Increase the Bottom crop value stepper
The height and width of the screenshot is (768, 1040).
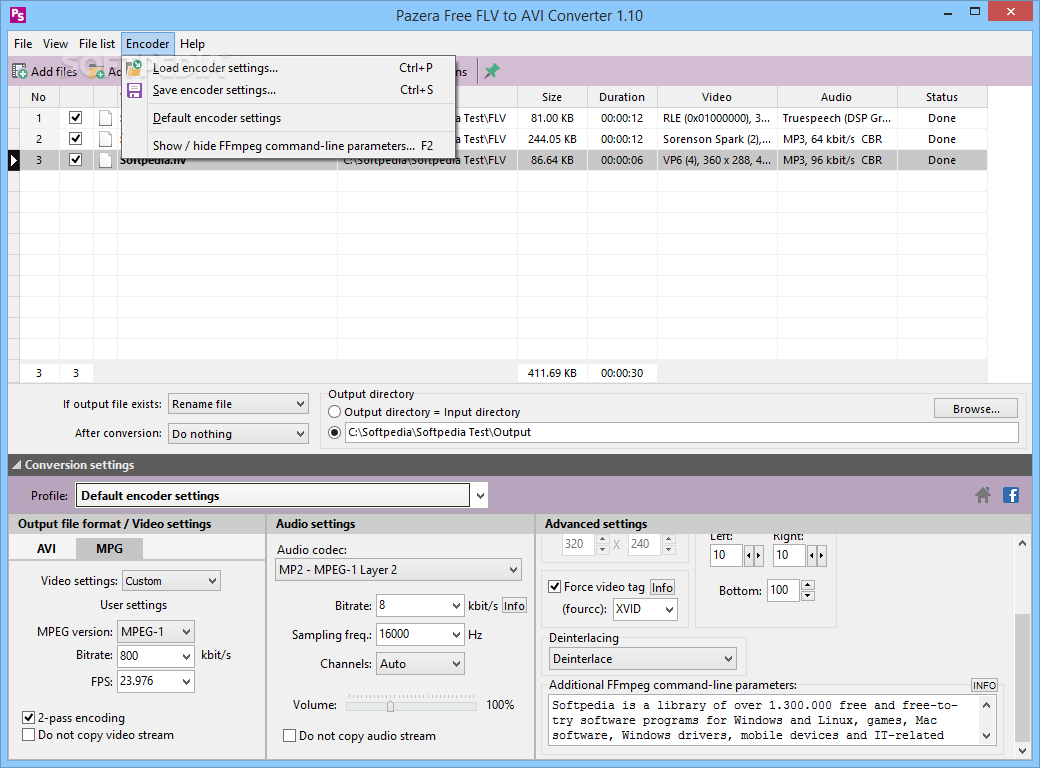pyautogui.click(x=807, y=585)
